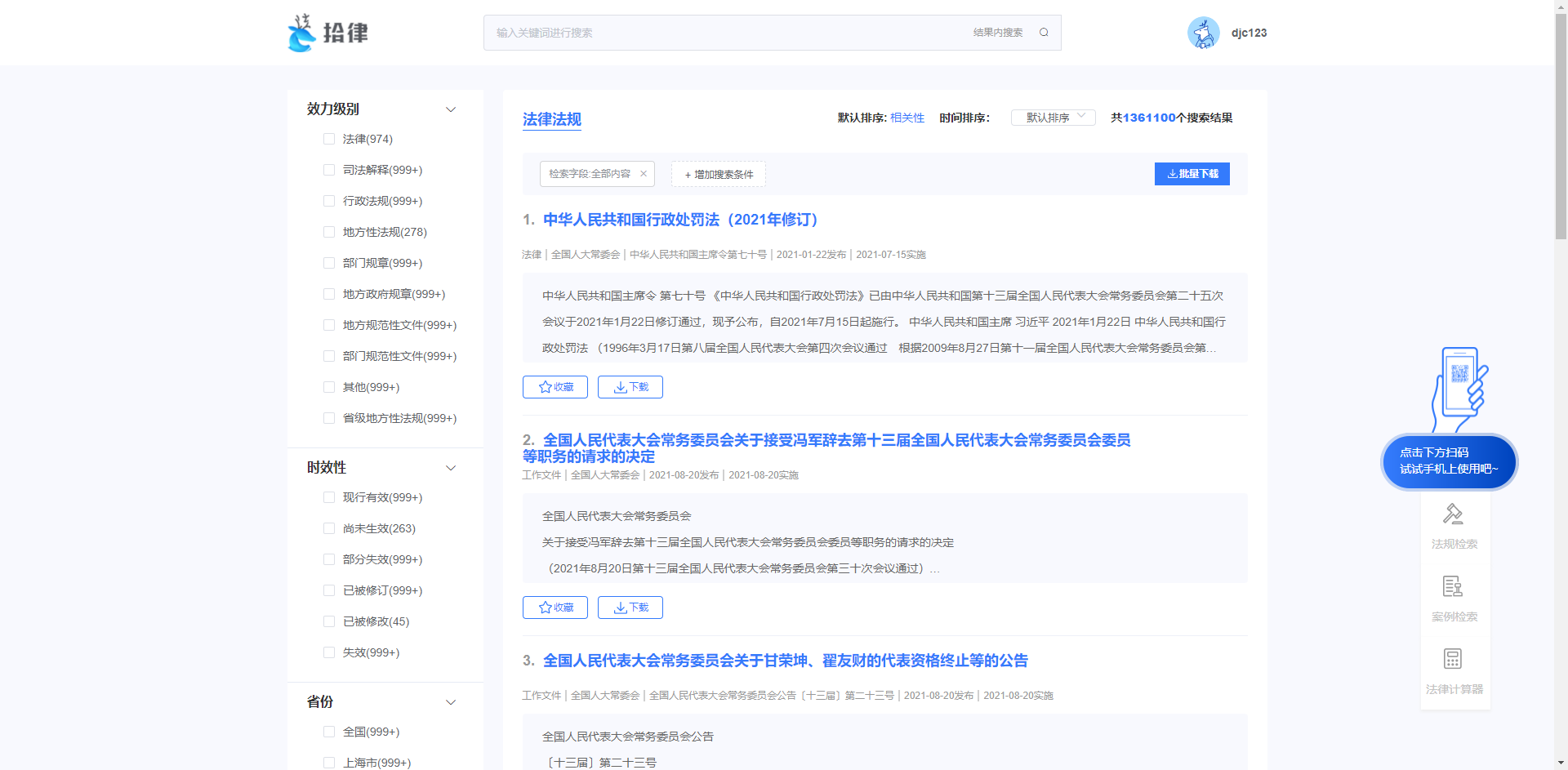
Task: Click 增加搜索条件 to add a condition
Action: (719, 174)
